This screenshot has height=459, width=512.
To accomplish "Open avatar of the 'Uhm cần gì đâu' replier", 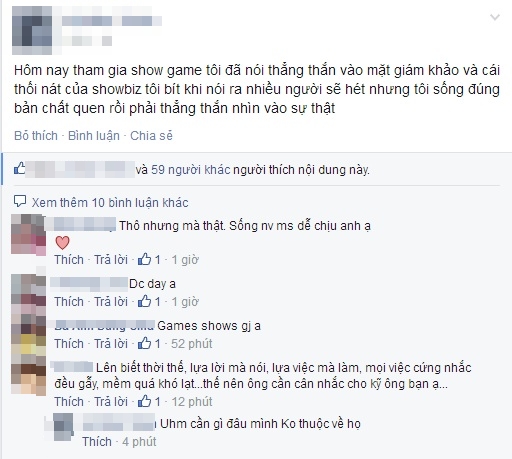I will pos(63,427).
